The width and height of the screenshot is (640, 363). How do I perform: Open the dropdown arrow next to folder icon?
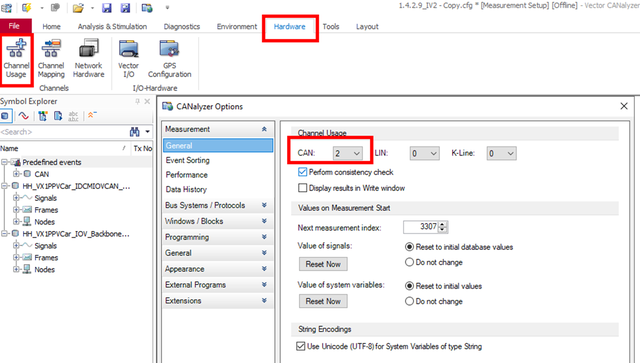[x=92, y=7]
